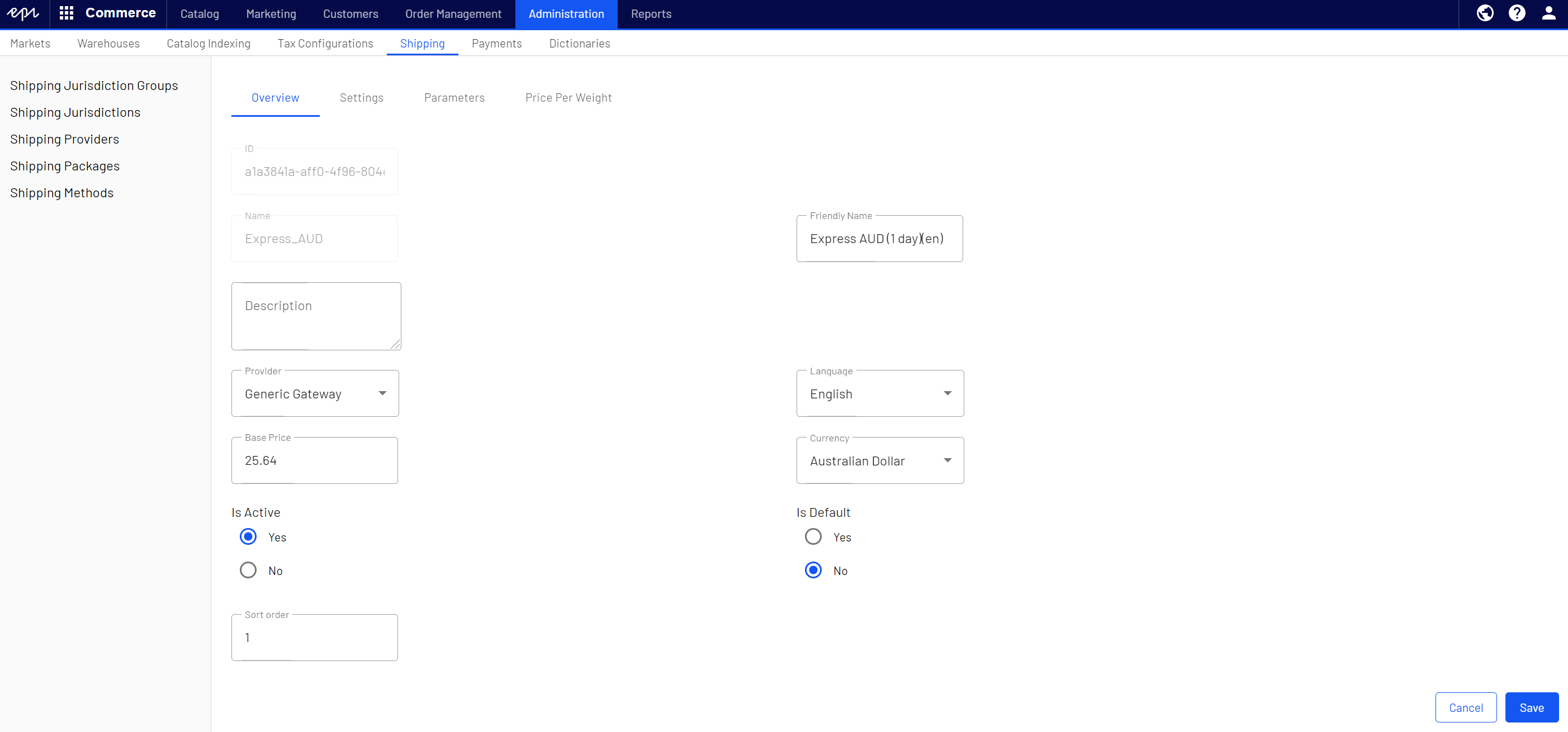Set Is Active to No
Screen dimensions: 1568x732
[248, 570]
